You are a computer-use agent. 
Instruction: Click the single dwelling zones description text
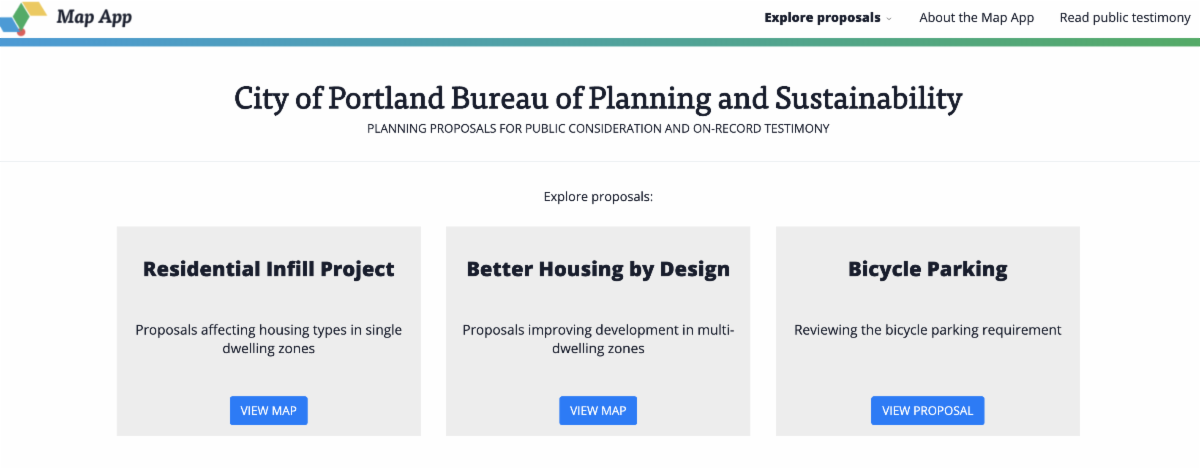click(268, 339)
